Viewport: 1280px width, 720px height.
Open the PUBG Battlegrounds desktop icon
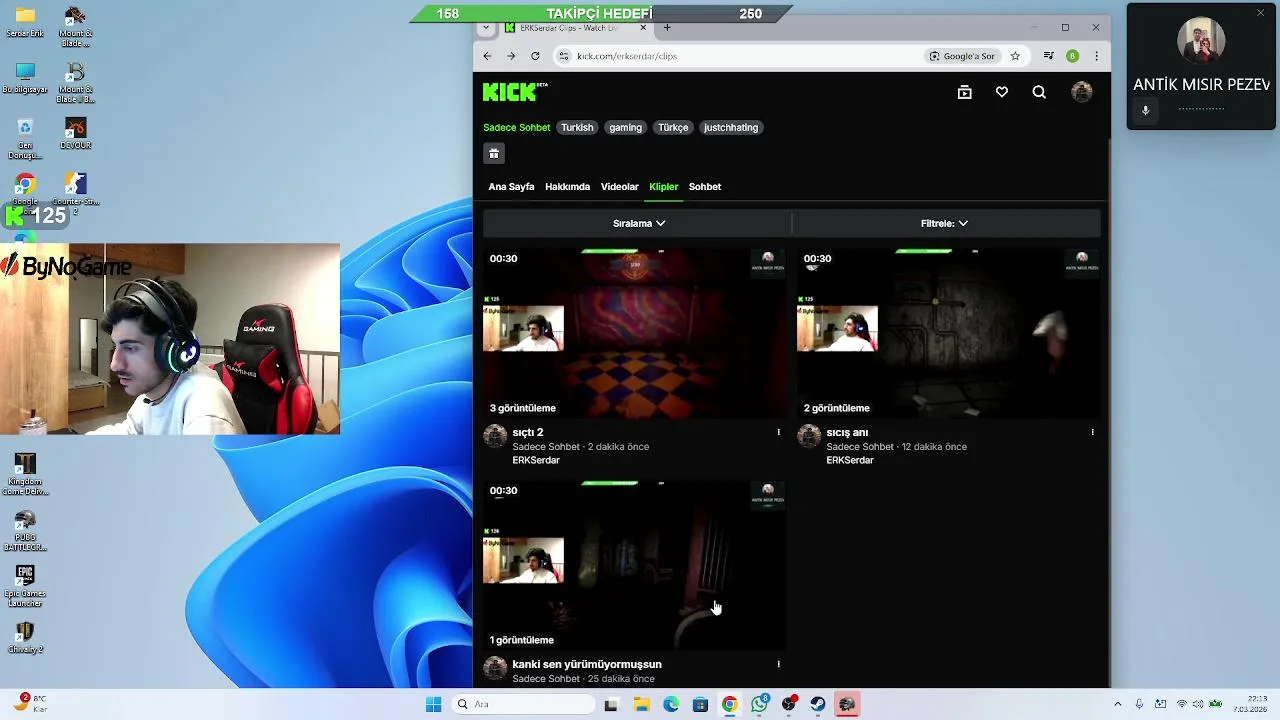(25, 531)
